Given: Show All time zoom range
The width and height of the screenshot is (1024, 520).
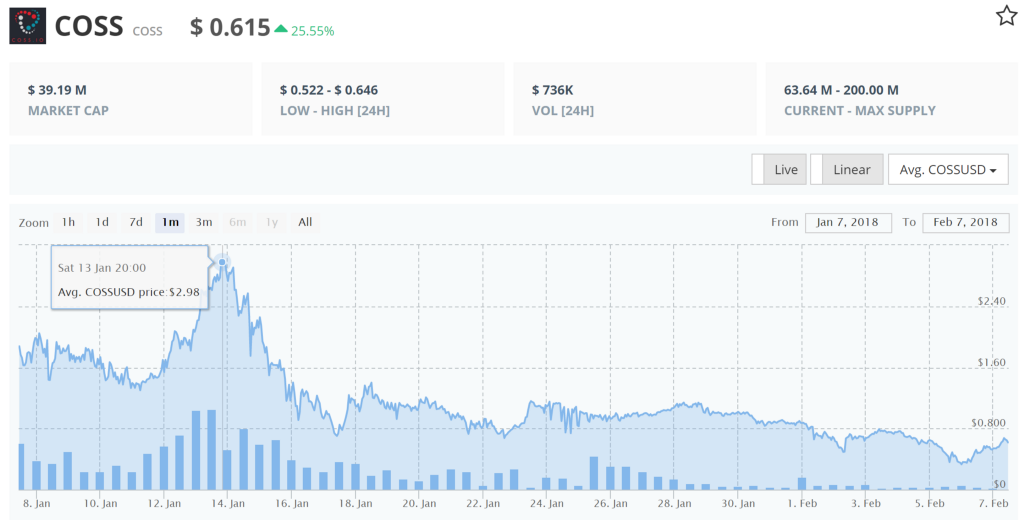Looking at the screenshot, I should [305, 222].
